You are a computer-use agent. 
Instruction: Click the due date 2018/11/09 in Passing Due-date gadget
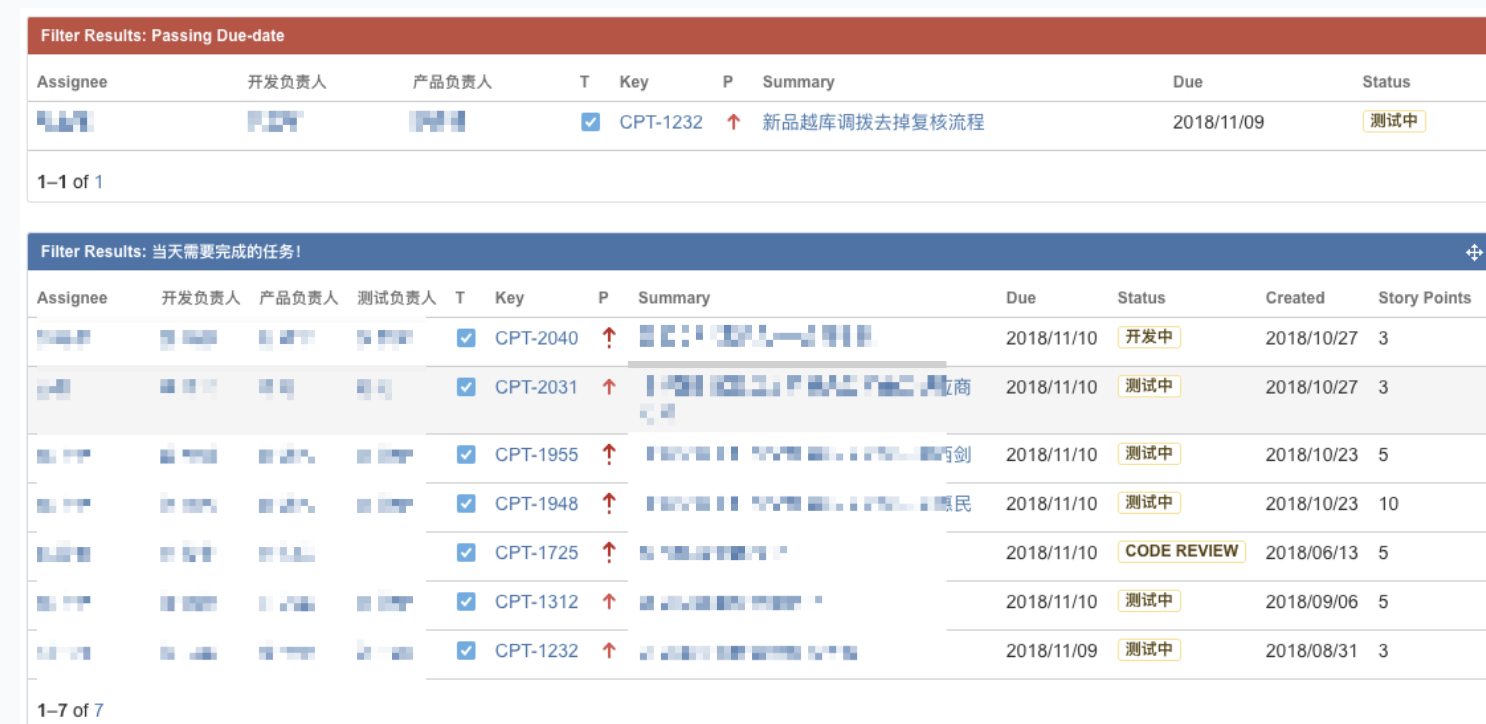coord(1219,122)
